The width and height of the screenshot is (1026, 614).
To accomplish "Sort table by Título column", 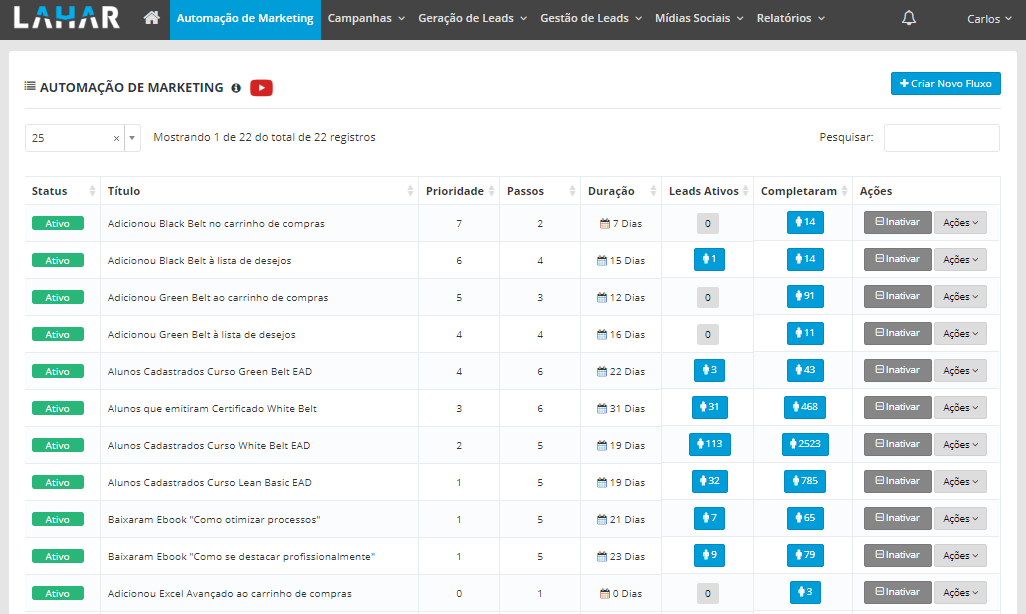I will (260, 190).
